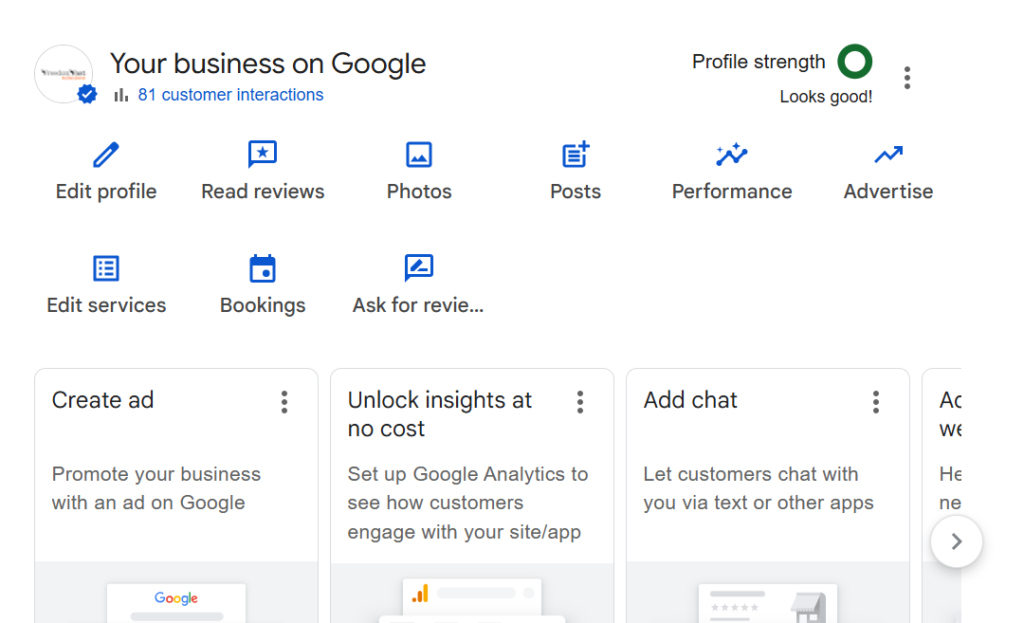
Task: Open the Edit profile pencil icon
Action: [106, 155]
